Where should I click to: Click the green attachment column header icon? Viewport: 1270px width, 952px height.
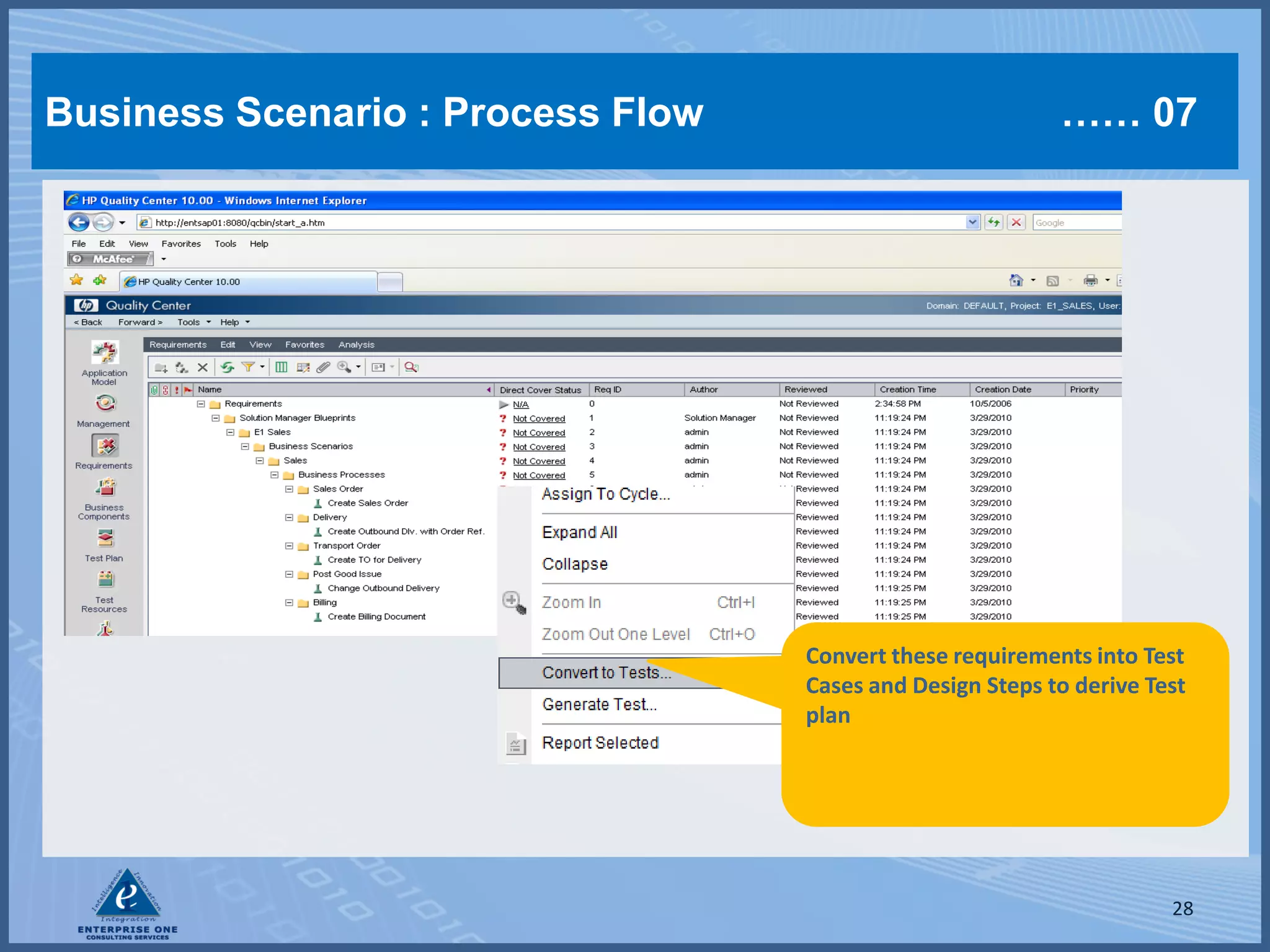154,390
